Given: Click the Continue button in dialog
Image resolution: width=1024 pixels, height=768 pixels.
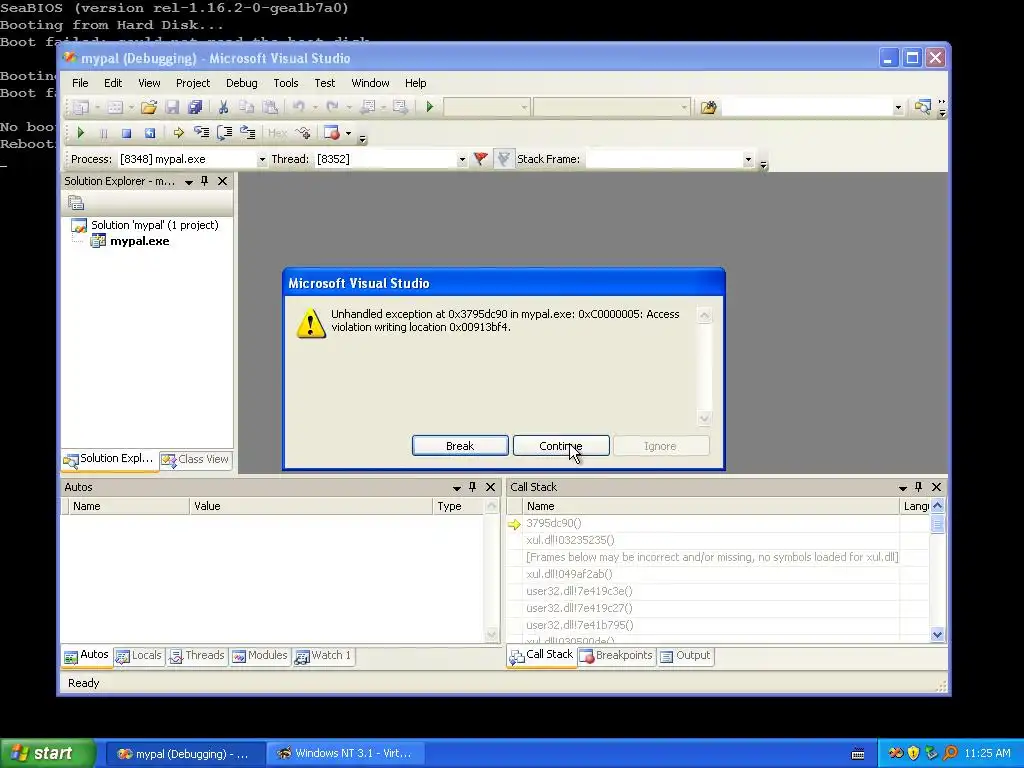Looking at the screenshot, I should [561, 446].
